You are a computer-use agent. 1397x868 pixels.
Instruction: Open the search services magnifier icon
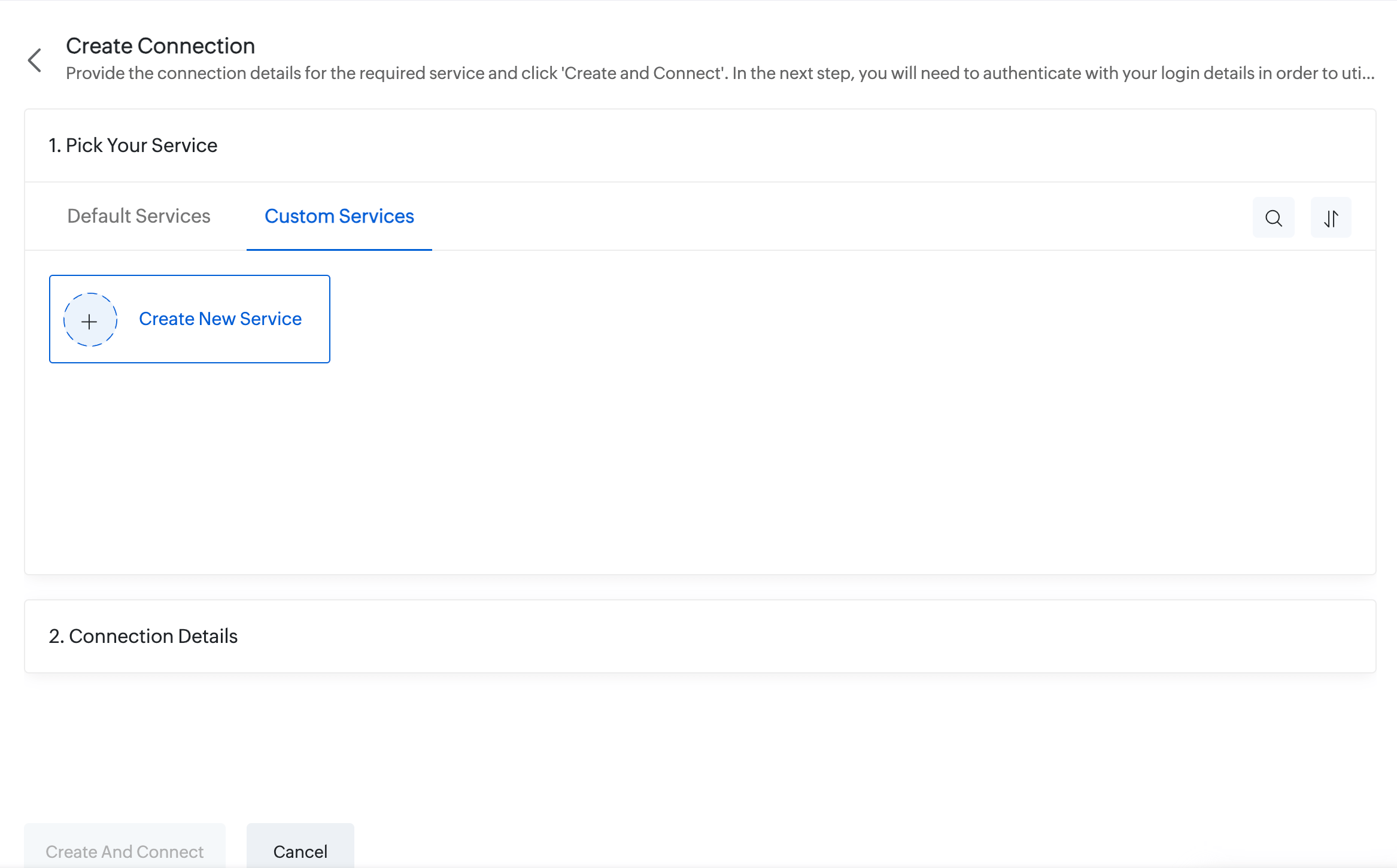pyautogui.click(x=1273, y=218)
